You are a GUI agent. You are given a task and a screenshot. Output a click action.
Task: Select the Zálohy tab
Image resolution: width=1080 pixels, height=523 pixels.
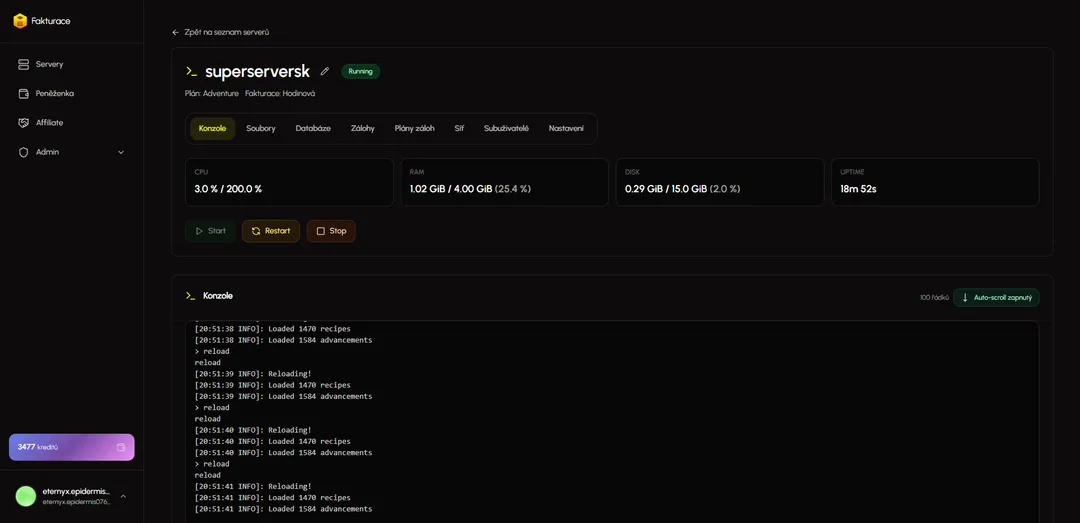[363, 128]
